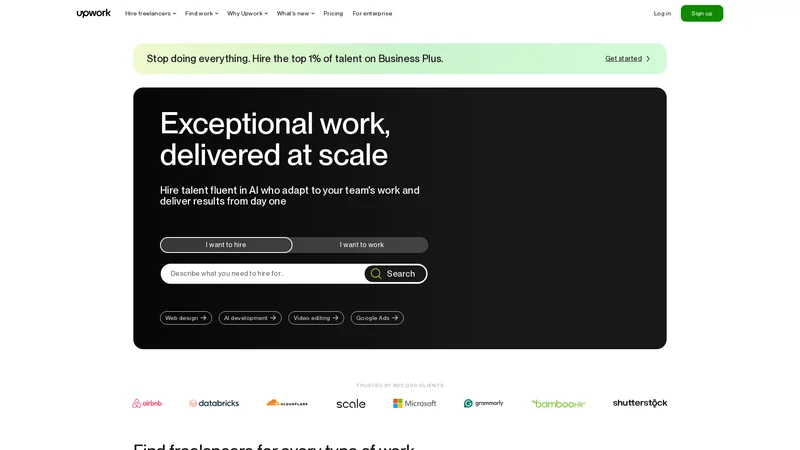This screenshot has height=450, width=800.
Task: Click the Upwork logo
Action: click(x=94, y=13)
